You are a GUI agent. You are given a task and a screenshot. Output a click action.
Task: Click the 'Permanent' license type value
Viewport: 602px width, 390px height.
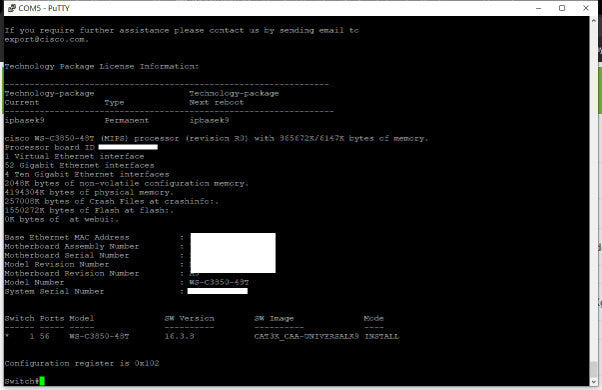pyautogui.click(x=127, y=121)
